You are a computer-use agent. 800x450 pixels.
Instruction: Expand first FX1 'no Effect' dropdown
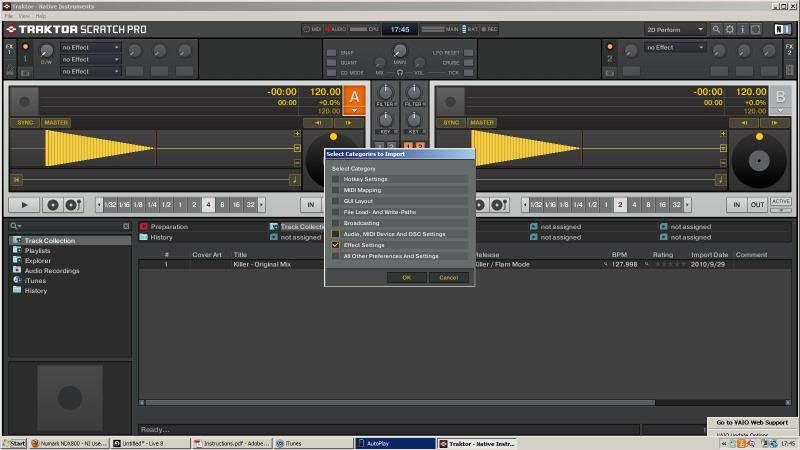pyautogui.click(x=90, y=47)
